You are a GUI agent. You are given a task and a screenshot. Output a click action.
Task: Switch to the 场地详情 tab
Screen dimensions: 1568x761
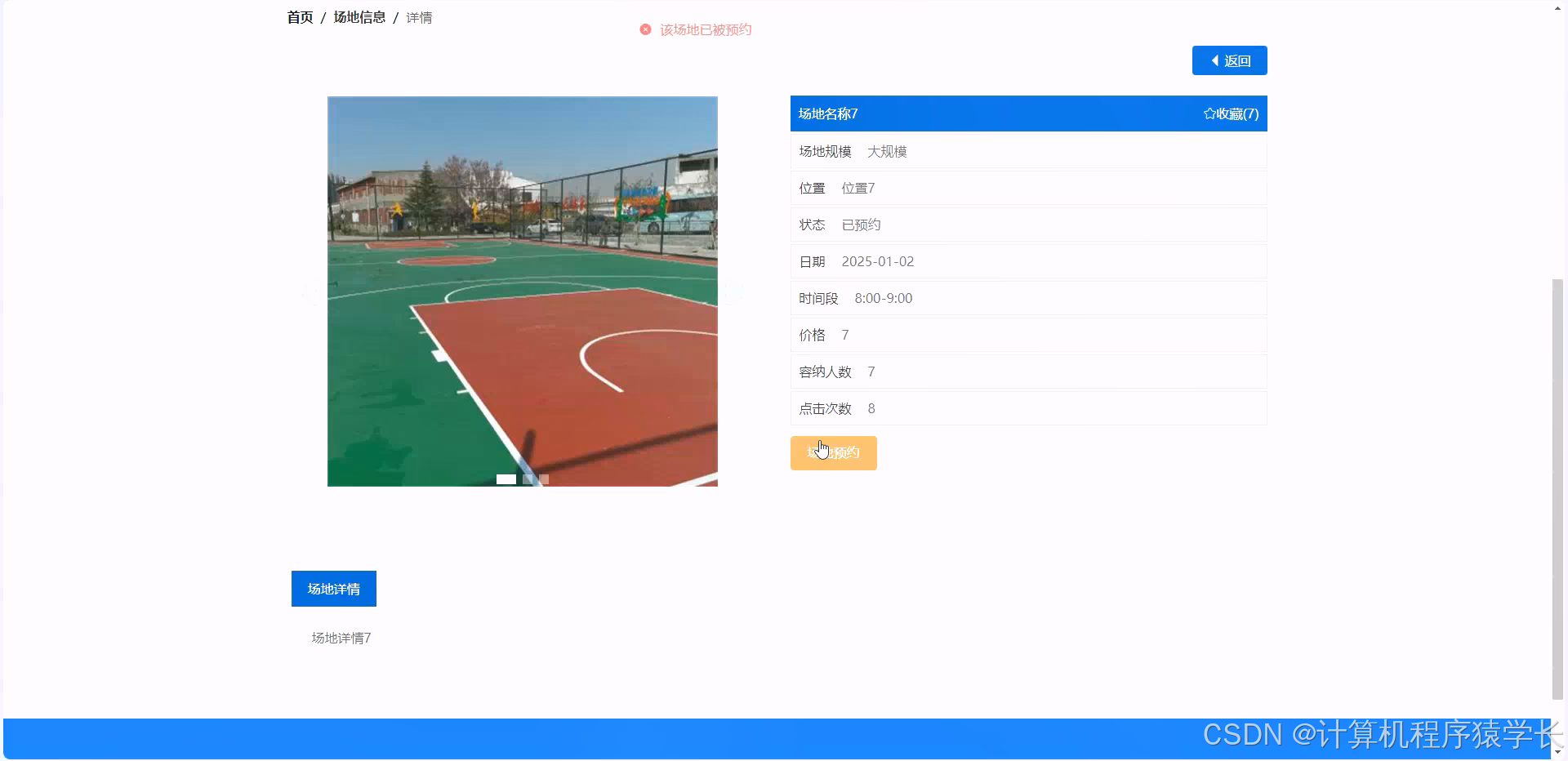[333, 588]
